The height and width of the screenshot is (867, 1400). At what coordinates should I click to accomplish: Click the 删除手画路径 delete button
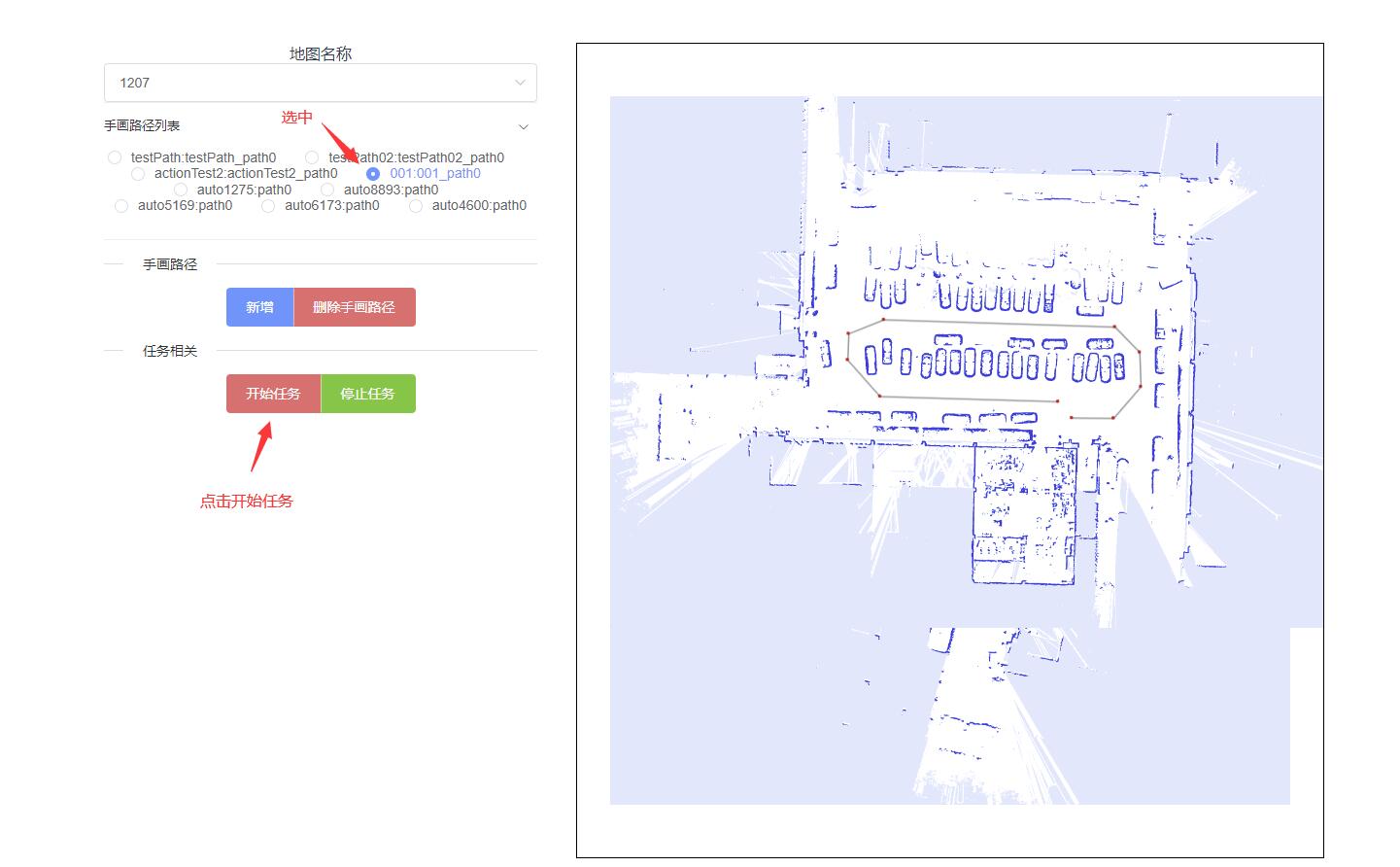(355, 306)
